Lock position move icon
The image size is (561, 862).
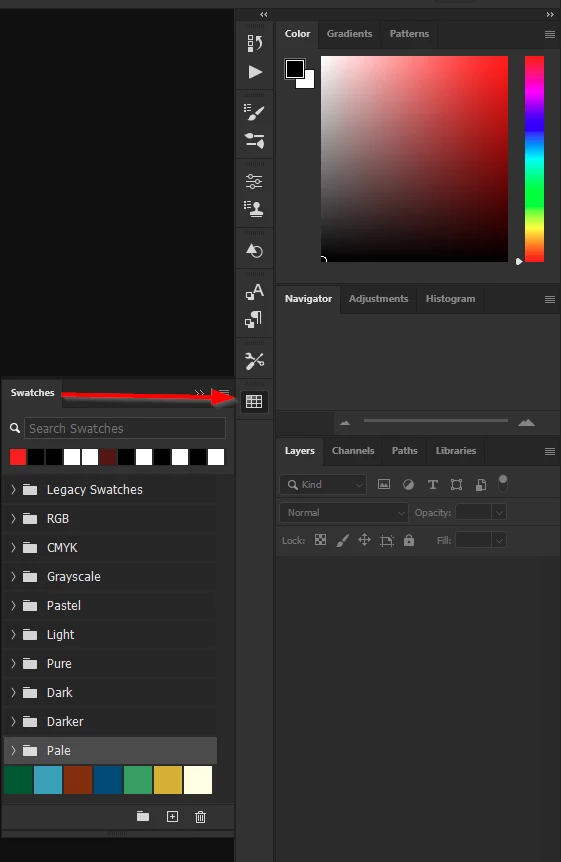(x=364, y=540)
